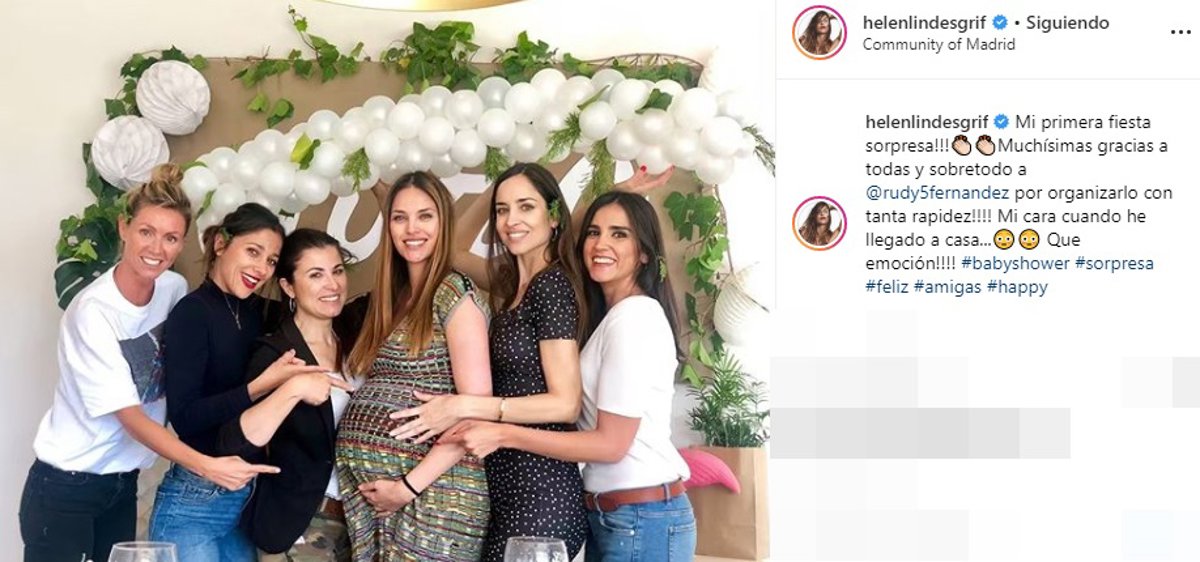1200x562 pixels.
Task: Click the baby shower group photo
Action: pyautogui.click(x=385, y=281)
